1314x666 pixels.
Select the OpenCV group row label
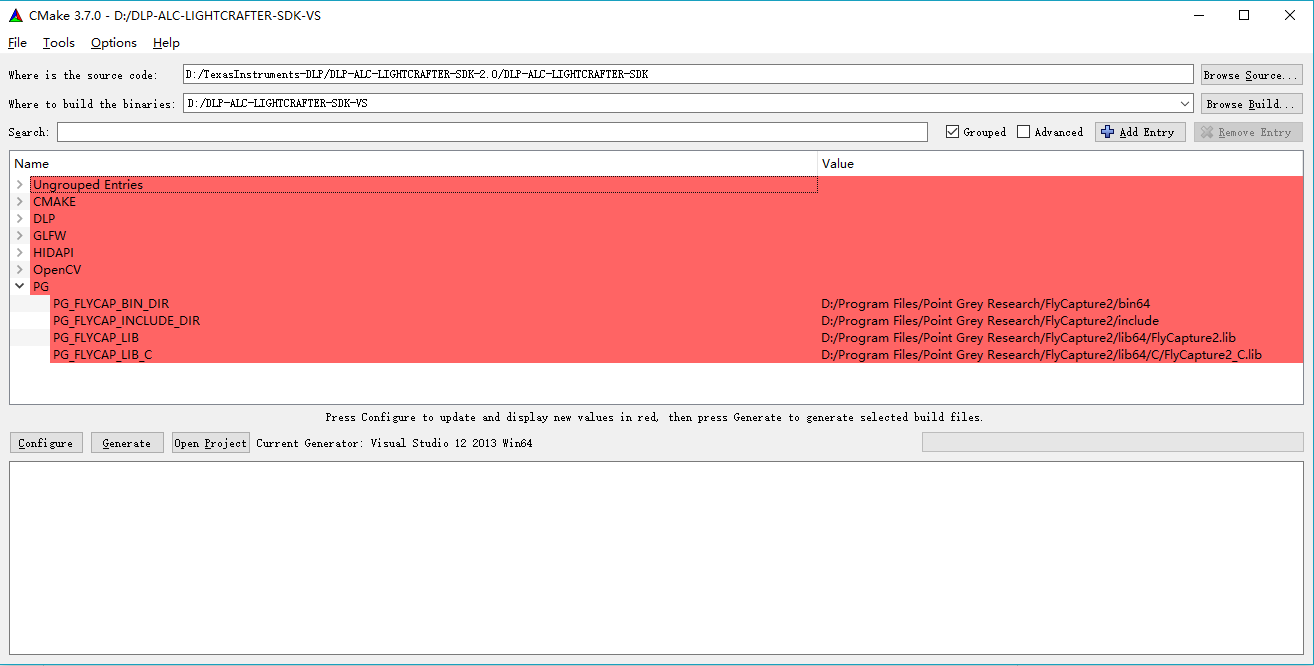(x=56, y=270)
